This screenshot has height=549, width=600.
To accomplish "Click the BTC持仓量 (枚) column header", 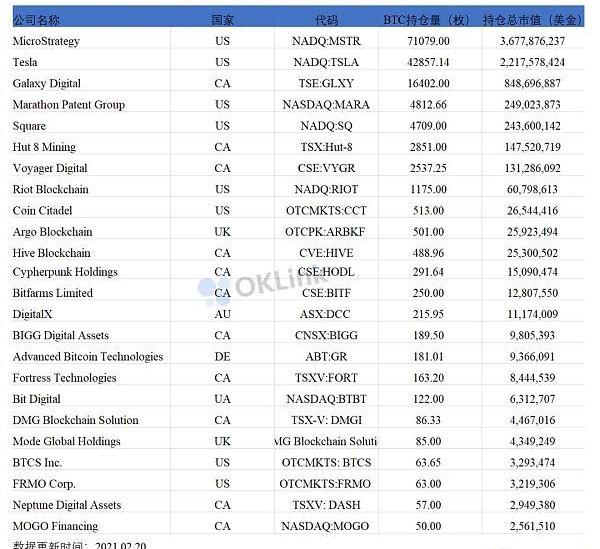I will 426,20.
